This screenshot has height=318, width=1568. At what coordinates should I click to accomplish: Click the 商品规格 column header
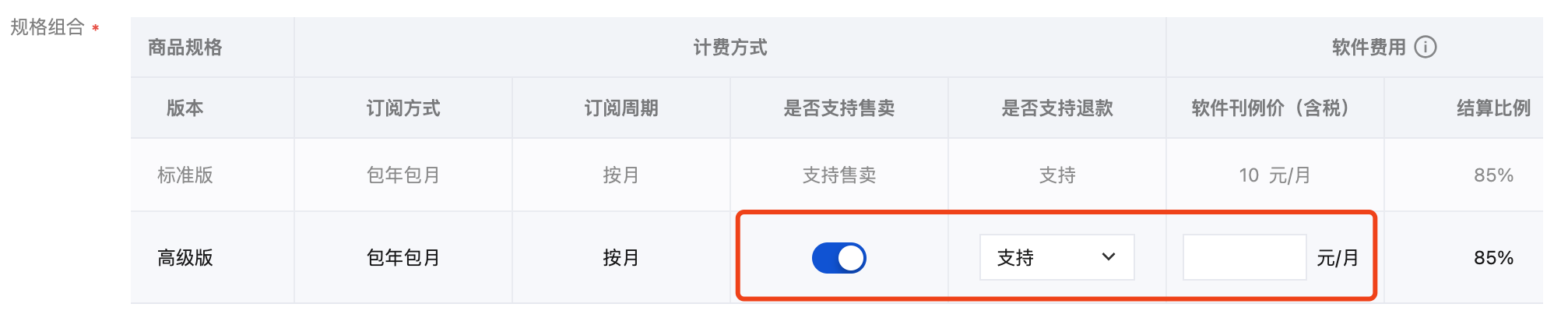tap(185, 48)
